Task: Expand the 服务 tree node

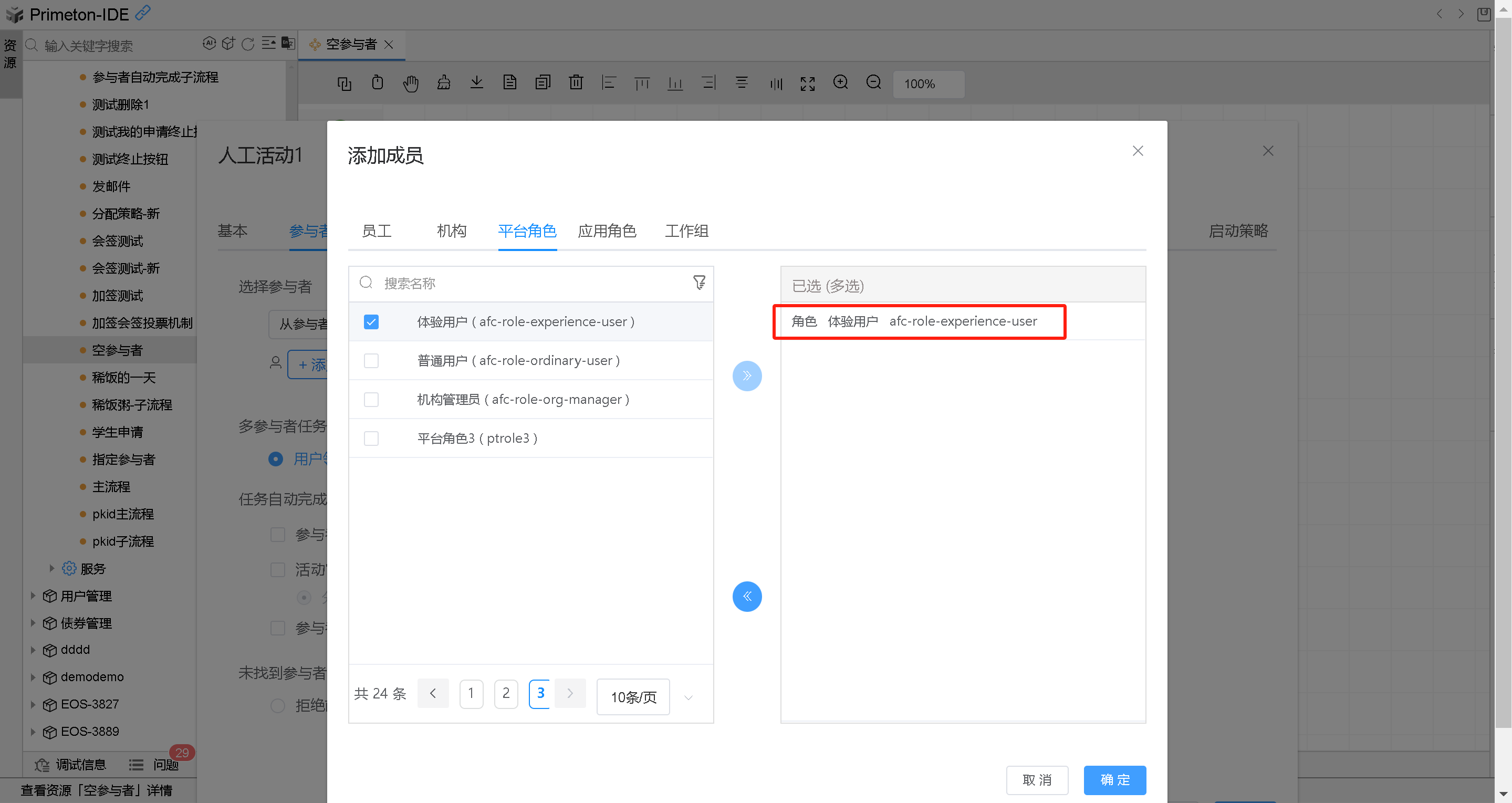Action: click(x=51, y=568)
